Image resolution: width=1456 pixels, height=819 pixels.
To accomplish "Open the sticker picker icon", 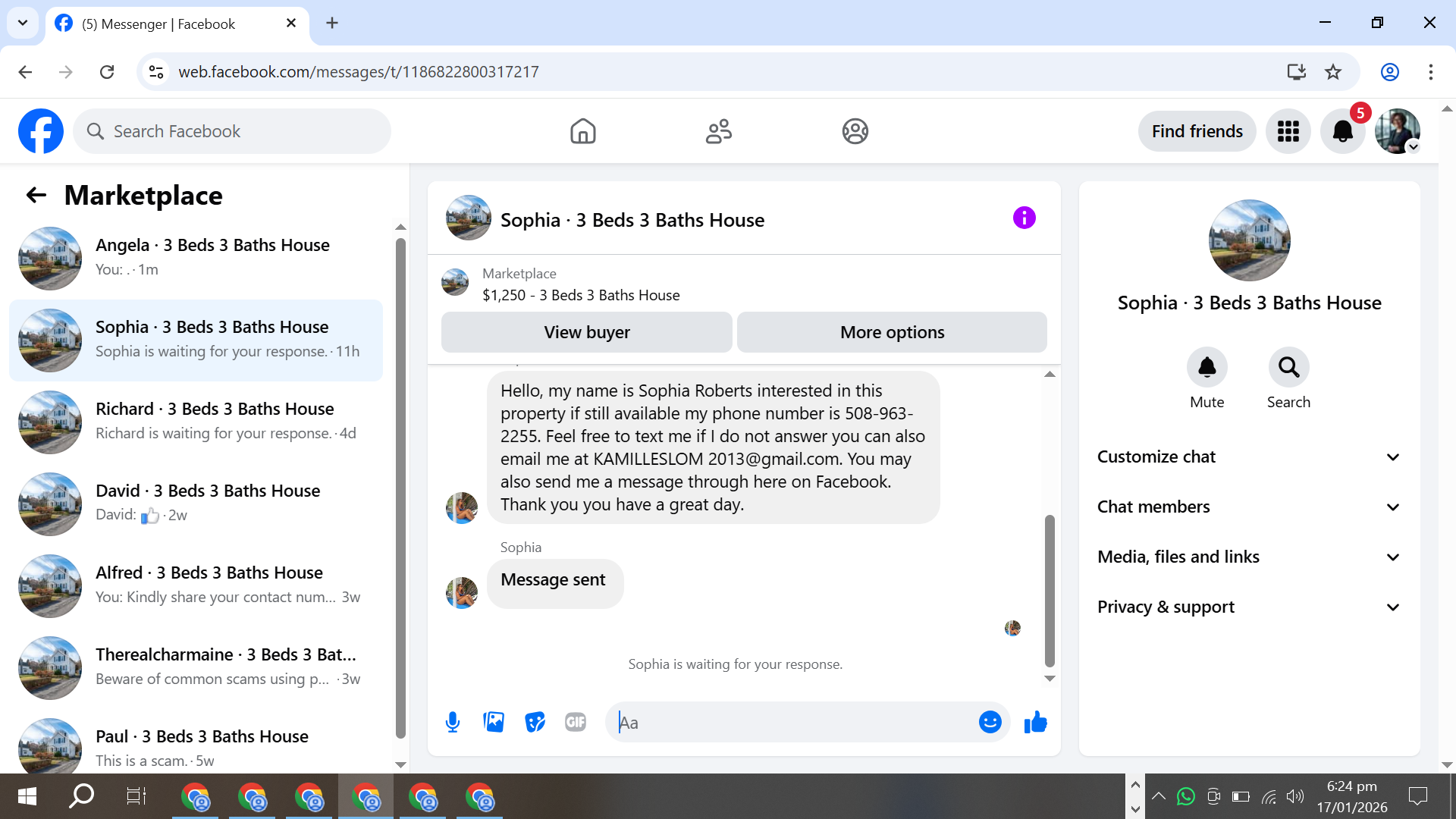I will click(x=535, y=722).
